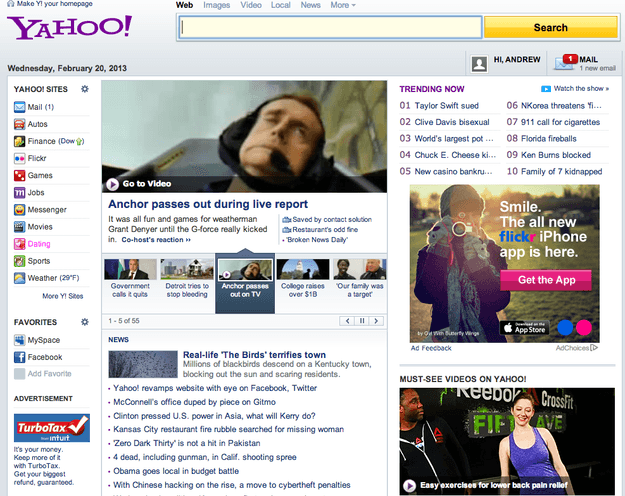The image size is (625, 496).
Task: Open the Sports icon
Action: [20, 261]
